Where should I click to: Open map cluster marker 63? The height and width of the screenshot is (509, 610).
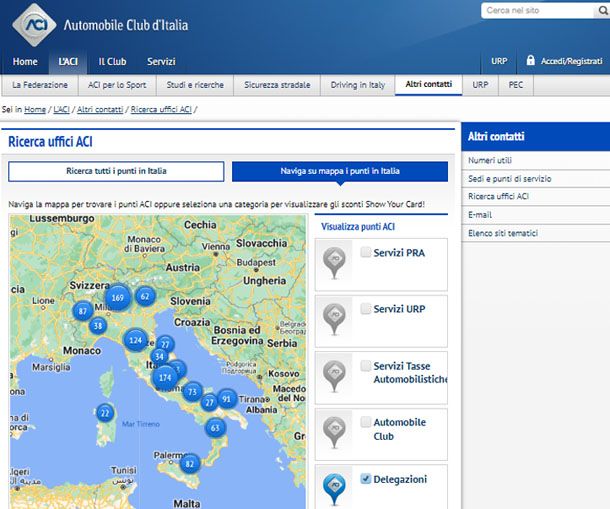click(215, 428)
